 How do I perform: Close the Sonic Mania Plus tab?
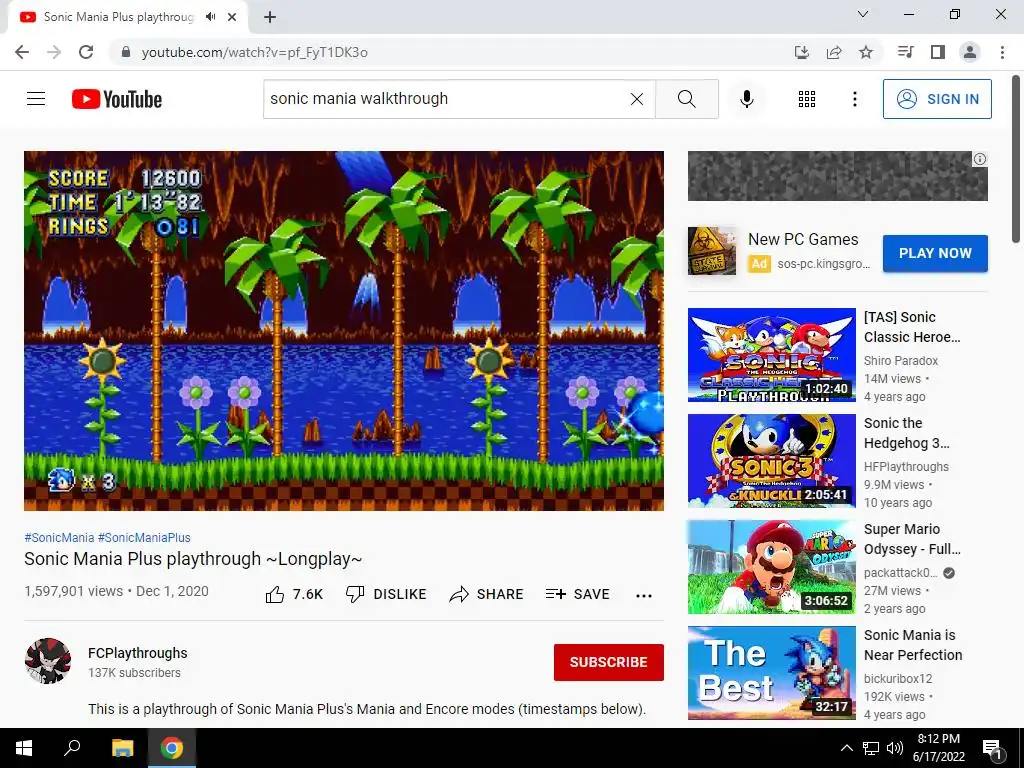pos(232,17)
